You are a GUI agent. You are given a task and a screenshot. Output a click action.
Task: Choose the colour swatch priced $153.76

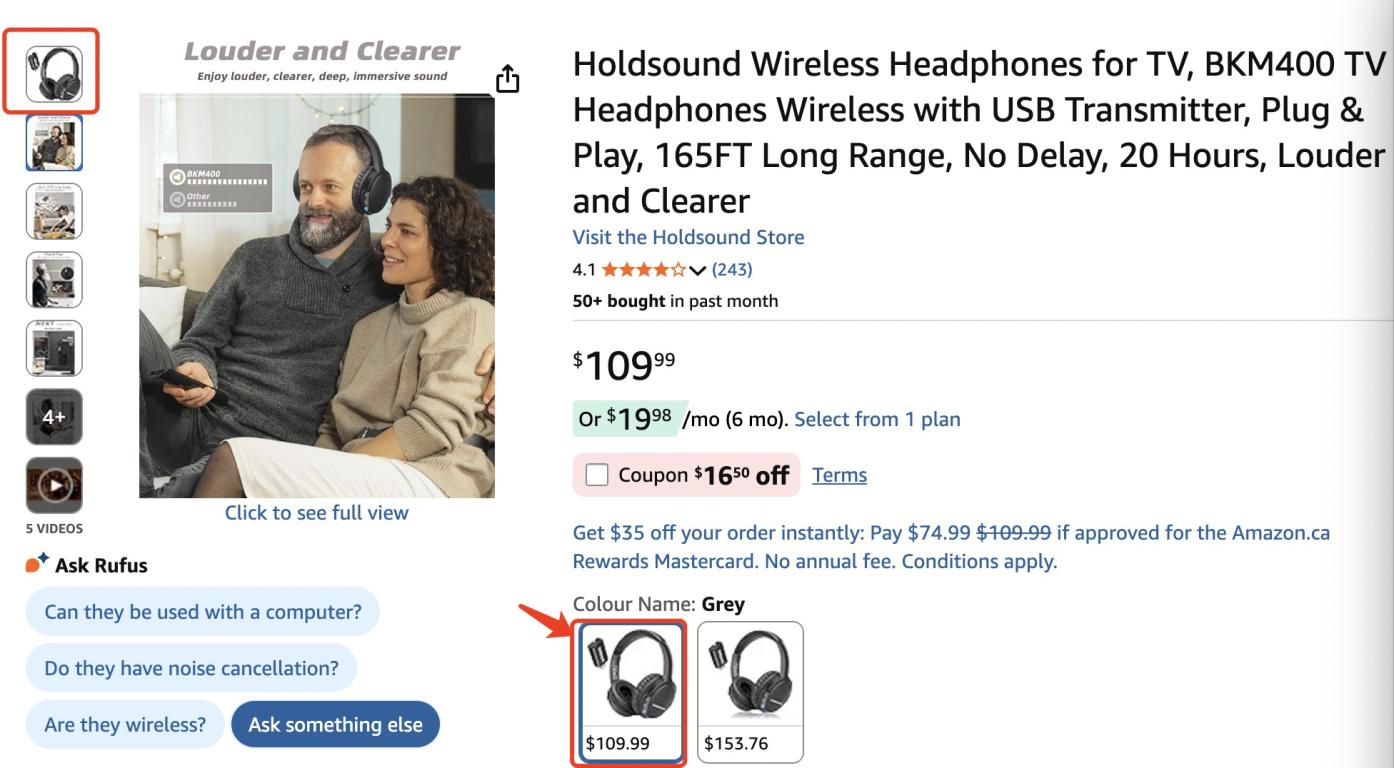click(x=750, y=691)
